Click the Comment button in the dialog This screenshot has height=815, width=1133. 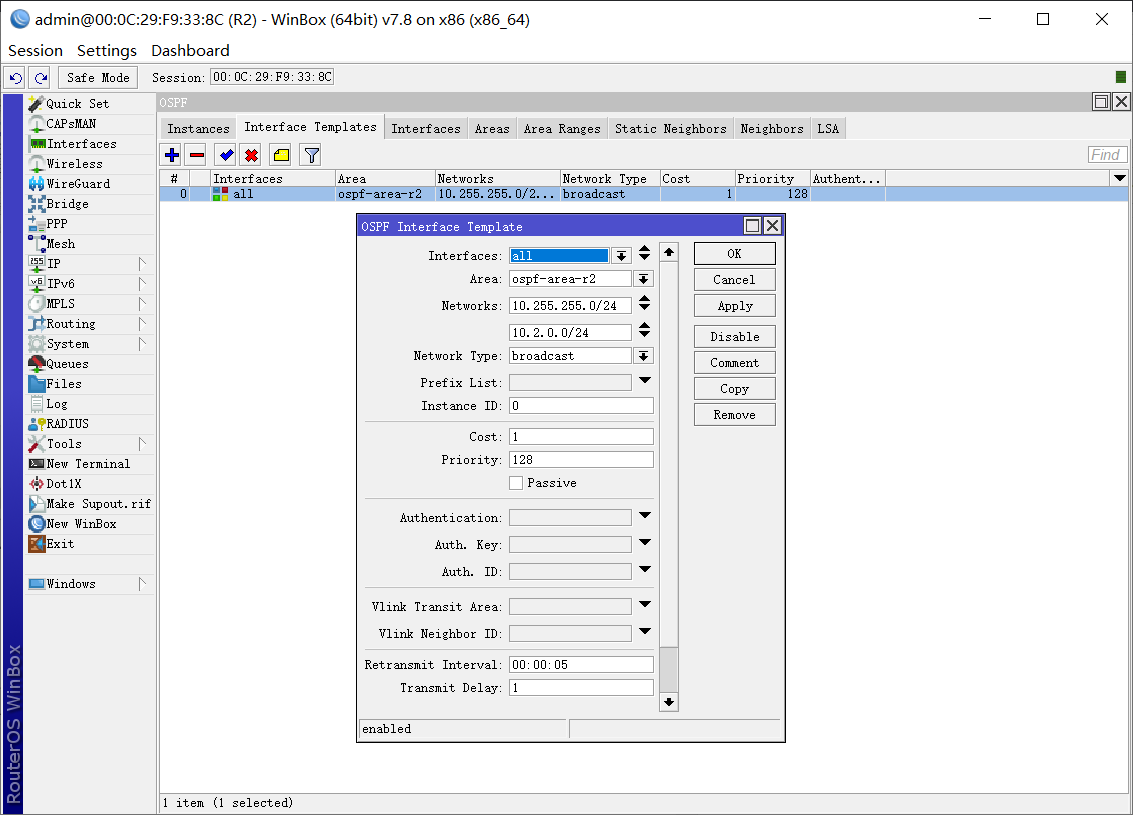pyautogui.click(x=734, y=363)
